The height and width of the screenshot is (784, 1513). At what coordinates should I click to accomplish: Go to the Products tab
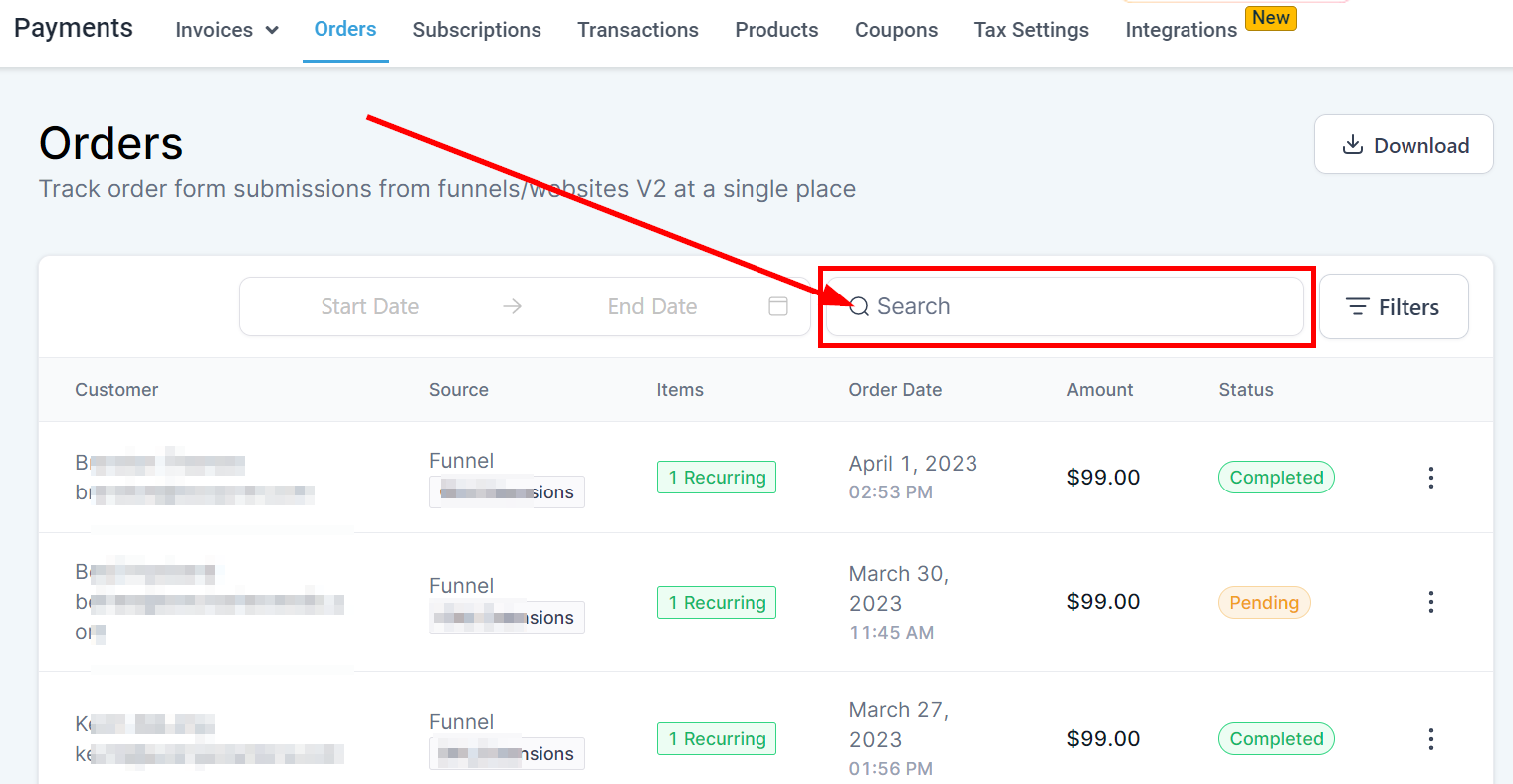tap(776, 30)
